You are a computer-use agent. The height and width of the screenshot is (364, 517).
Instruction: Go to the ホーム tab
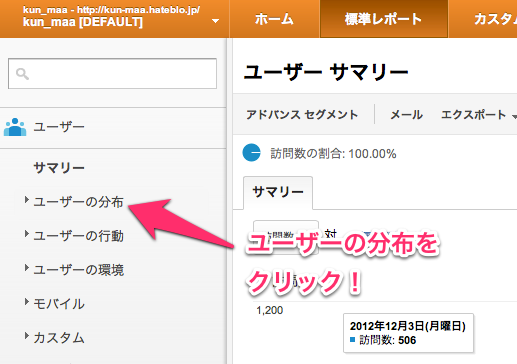coord(274,19)
